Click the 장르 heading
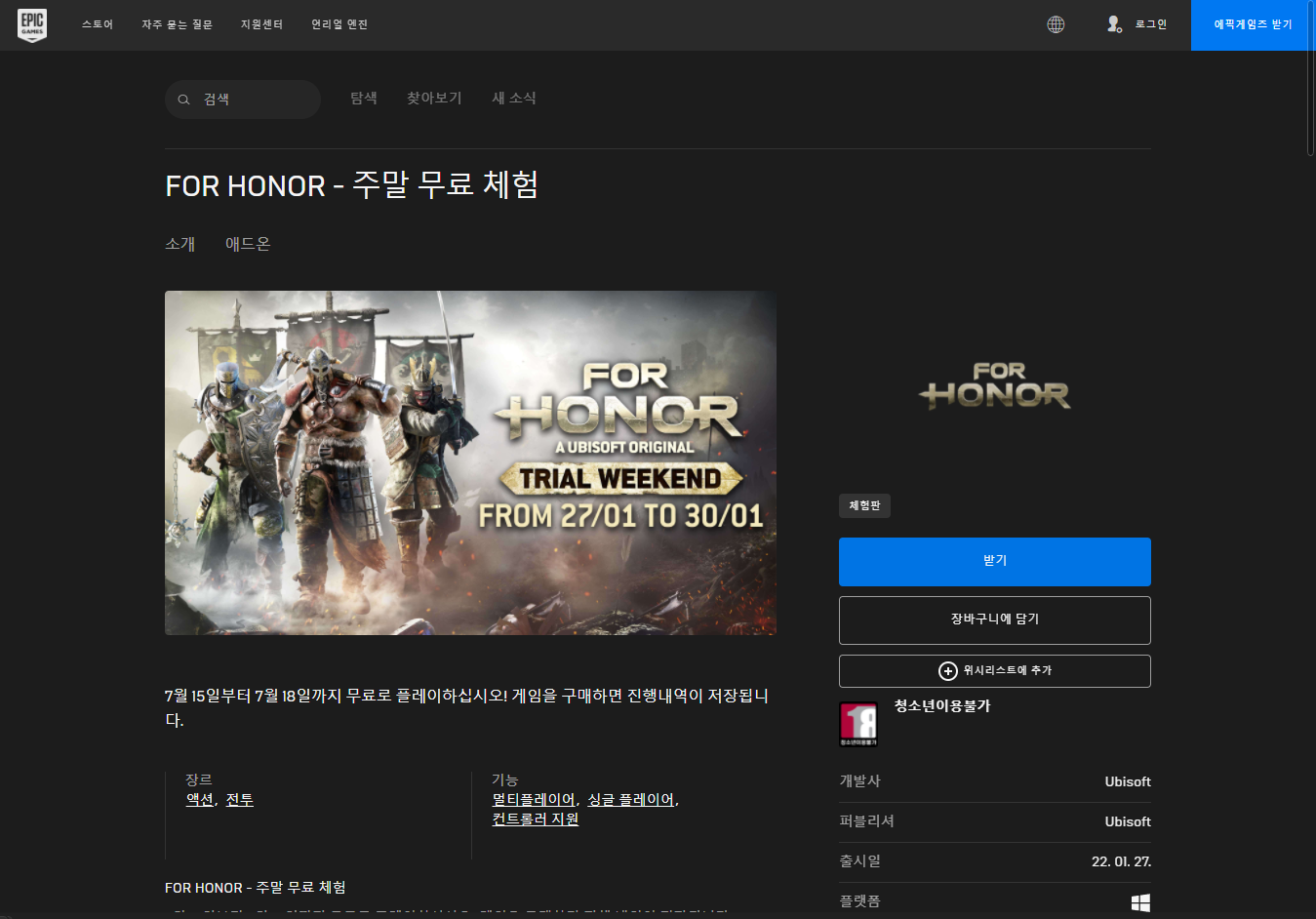Viewport: 1316px width, 919px height. pyautogui.click(x=199, y=780)
